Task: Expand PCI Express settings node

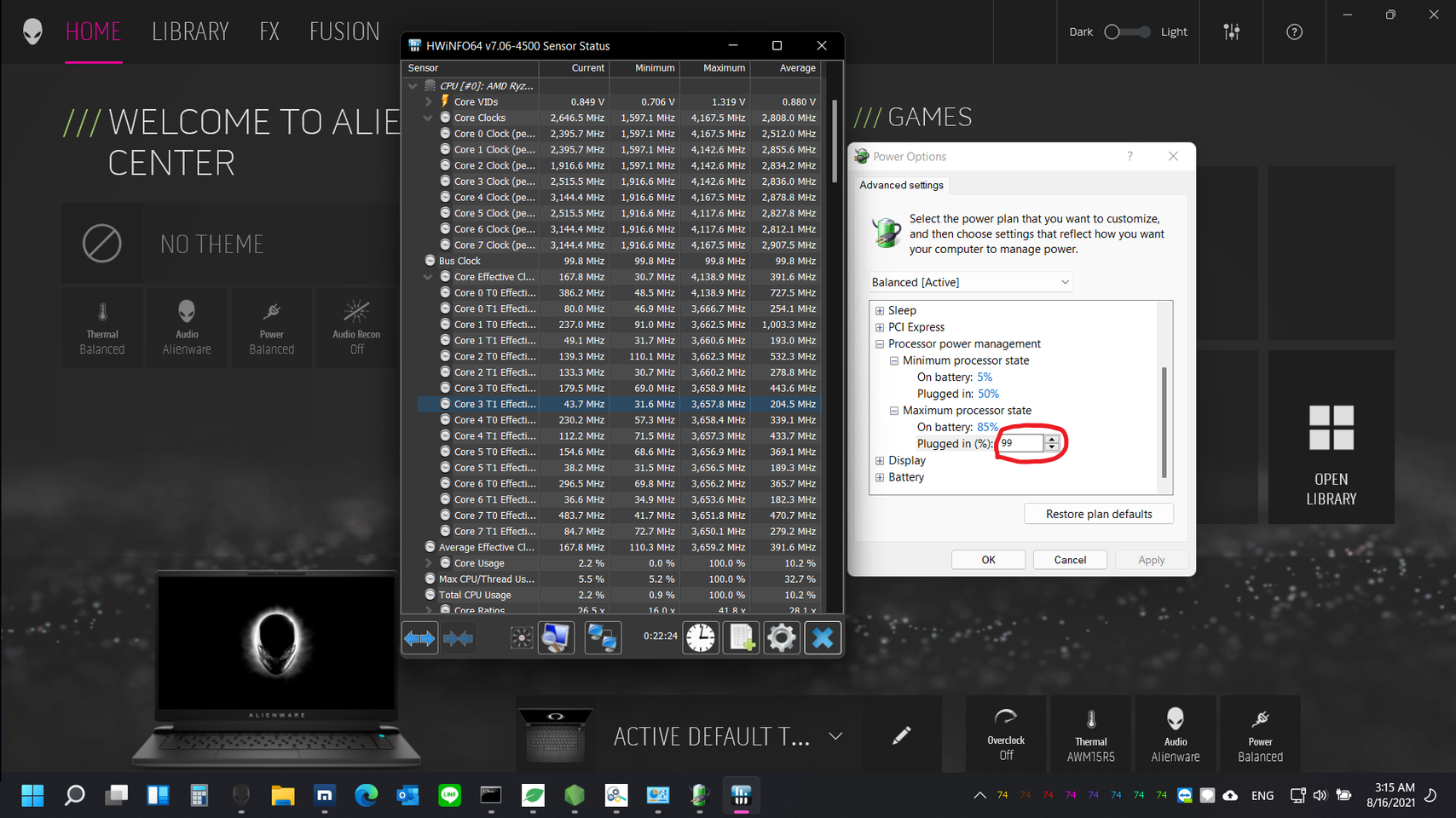Action: click(880, 327)
